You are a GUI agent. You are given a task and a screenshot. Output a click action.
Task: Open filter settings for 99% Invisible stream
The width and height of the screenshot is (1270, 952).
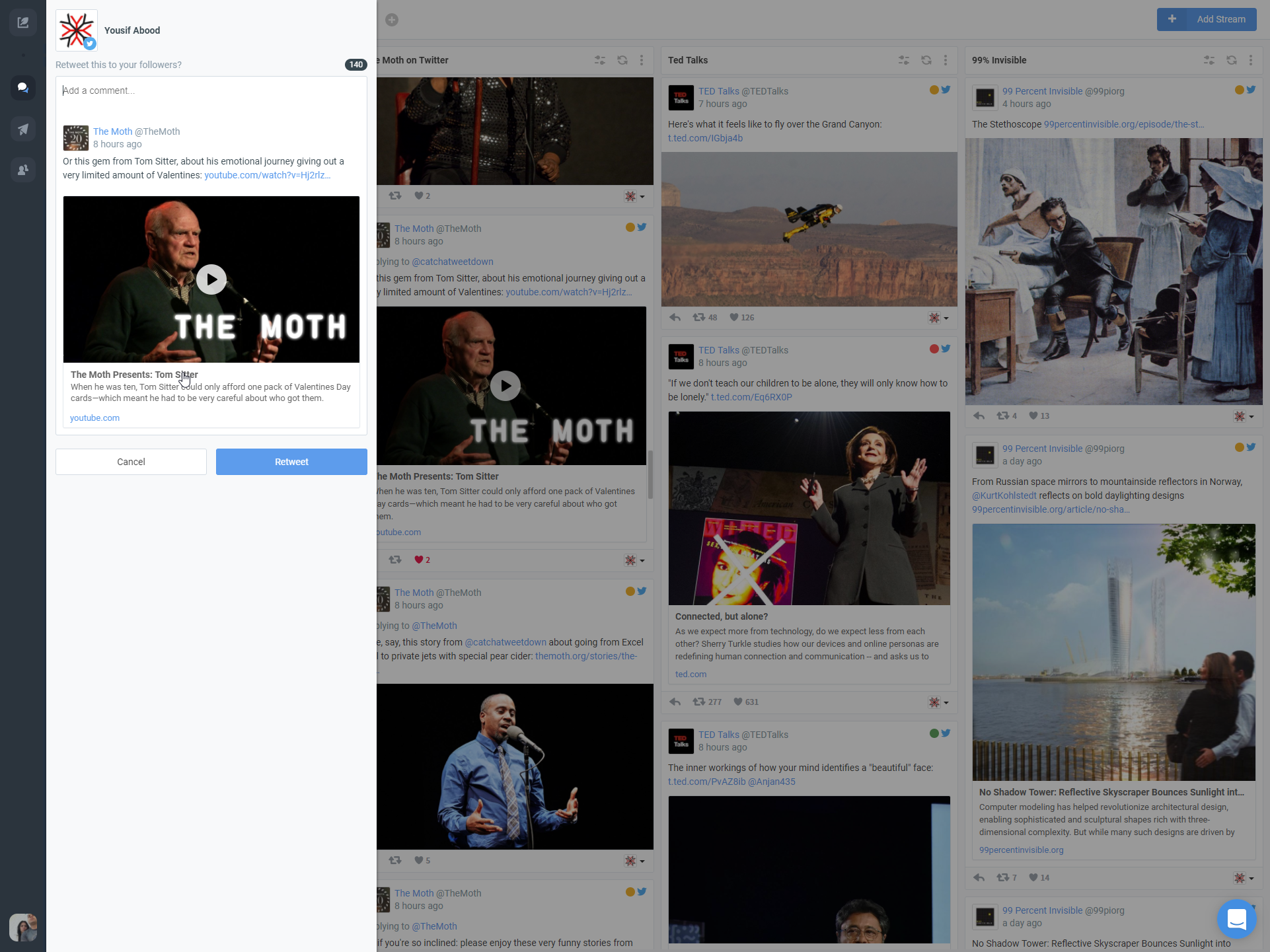tap(1209, 60)
